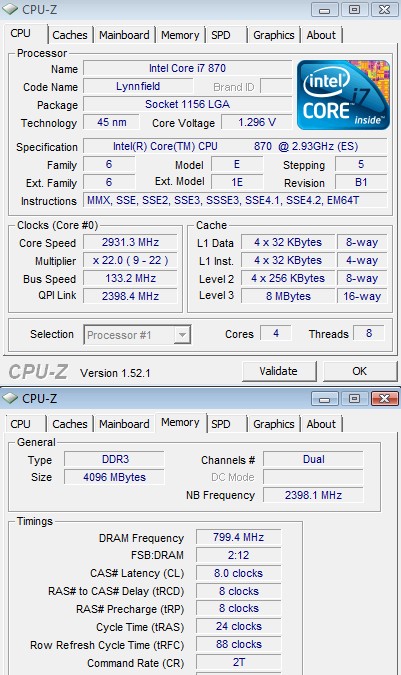Open Graphics tab in top window
This screenshot has height=675, width=401.
pos(274,35)
